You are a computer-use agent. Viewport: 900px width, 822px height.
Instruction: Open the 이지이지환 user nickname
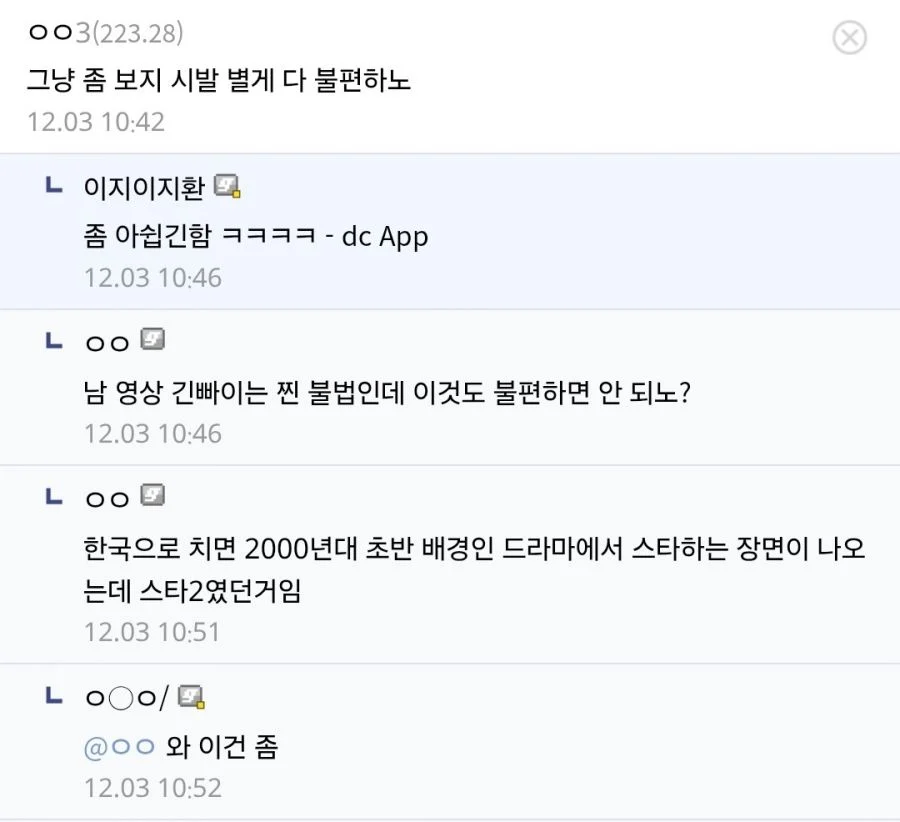click(x=145, y=187)
